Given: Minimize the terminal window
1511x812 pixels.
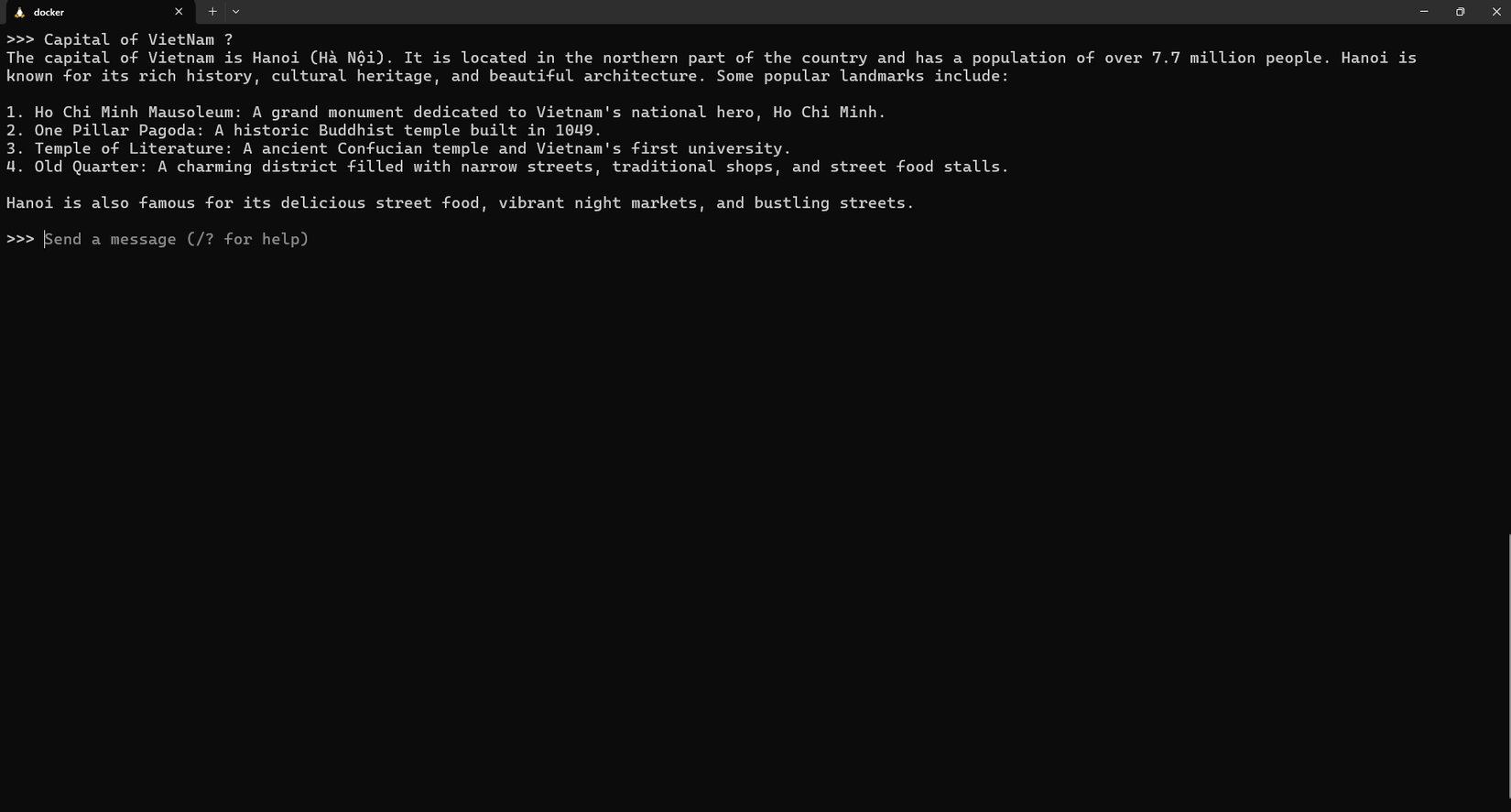Looking at the screenshot, I should (x=1424, y=12).
